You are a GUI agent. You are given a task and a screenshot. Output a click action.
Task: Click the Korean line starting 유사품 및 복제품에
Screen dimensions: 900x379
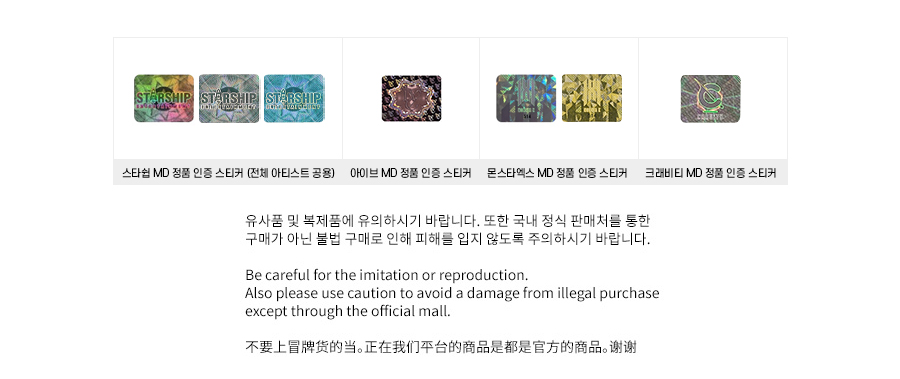click(447, 221)
